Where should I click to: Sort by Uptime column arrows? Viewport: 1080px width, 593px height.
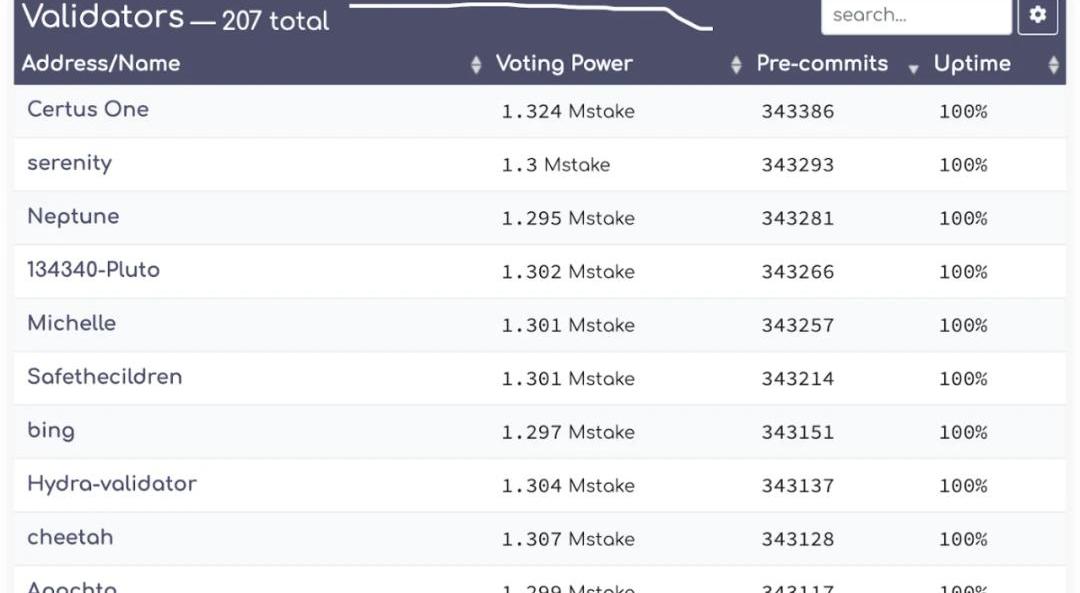(1053, 65)
